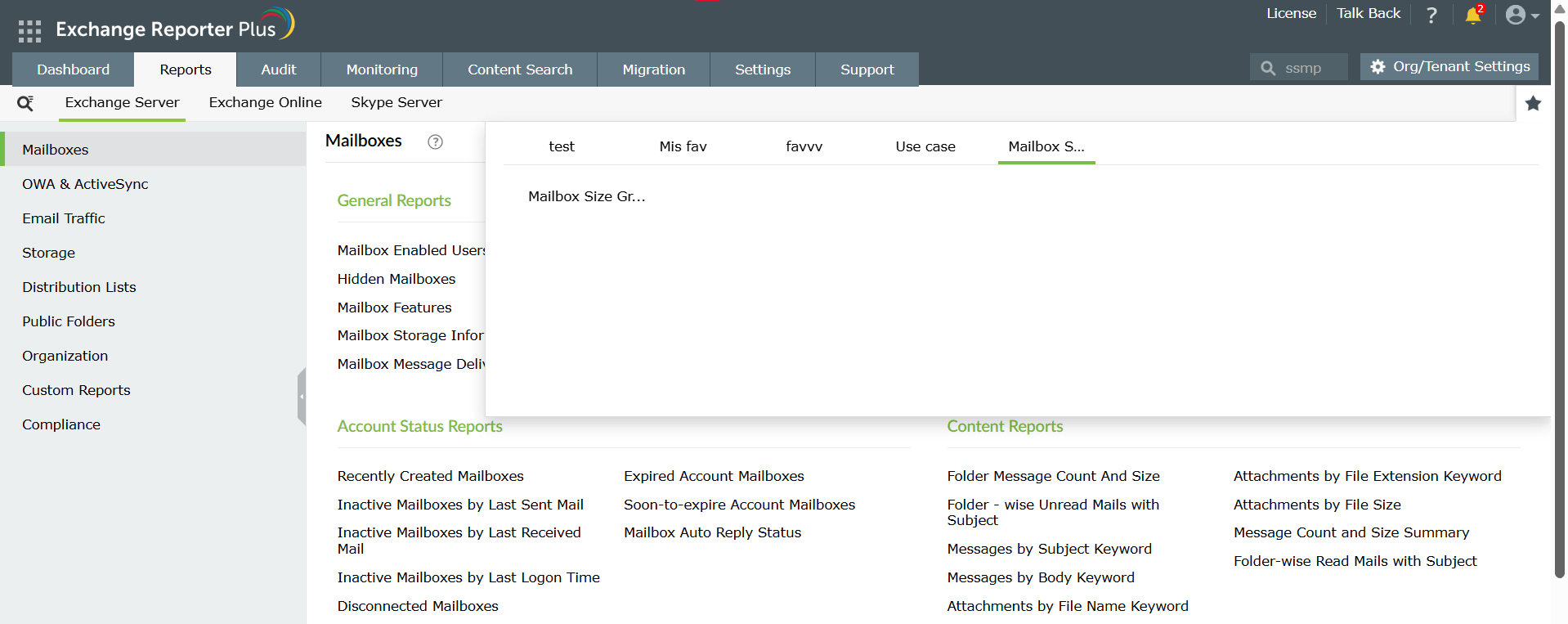Open Soon-to-expire Account Mailboxes report
Viewport: 1568px width, 624px height.
739,505
